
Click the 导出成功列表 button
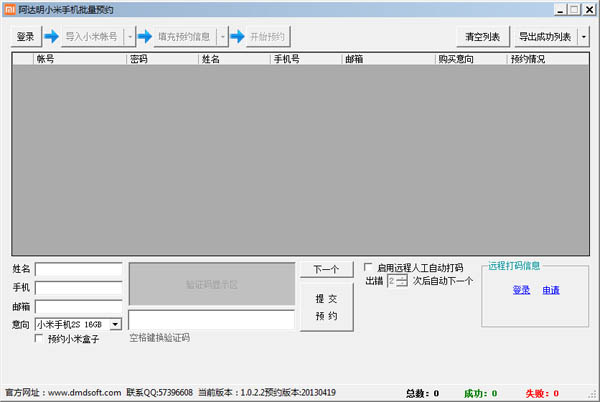pyautogui.click(x=545, y=37)
